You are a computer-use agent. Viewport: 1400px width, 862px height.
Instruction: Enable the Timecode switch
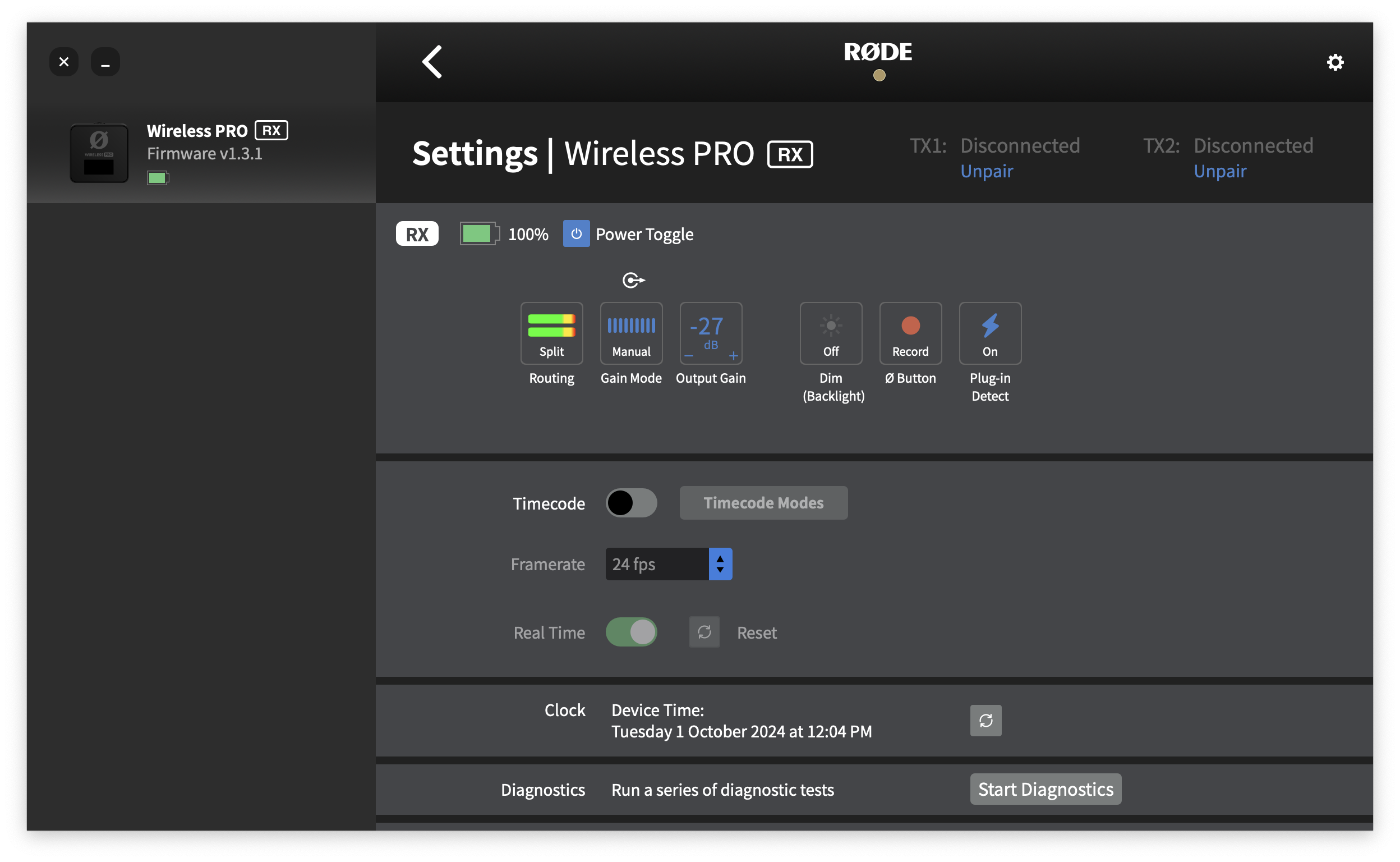pos(631,503)
